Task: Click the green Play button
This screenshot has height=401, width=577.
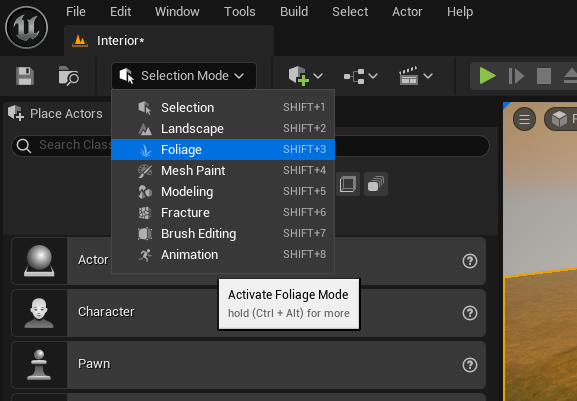Action: pos(487,76)
